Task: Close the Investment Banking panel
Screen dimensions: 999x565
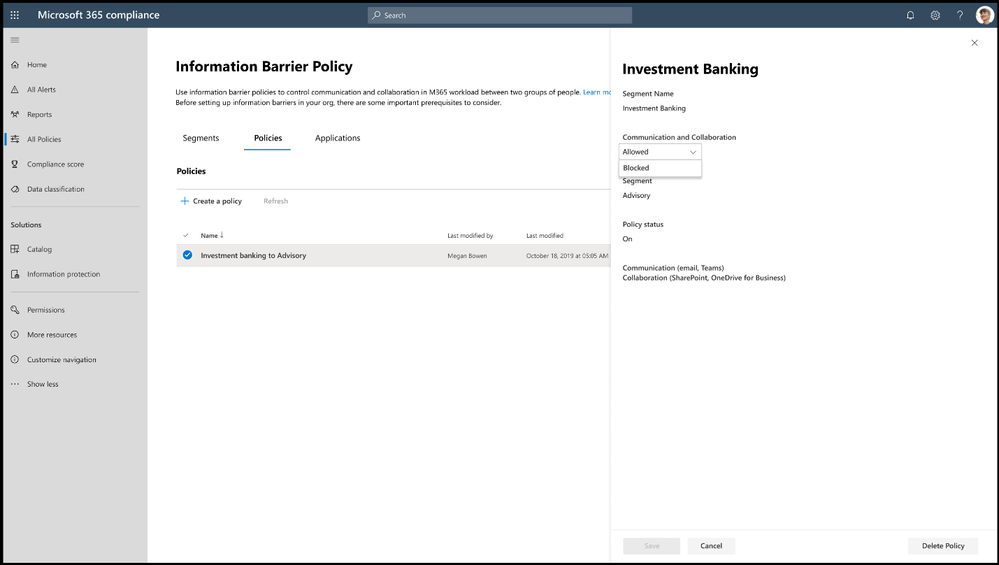Action: (x=974, y=43)
